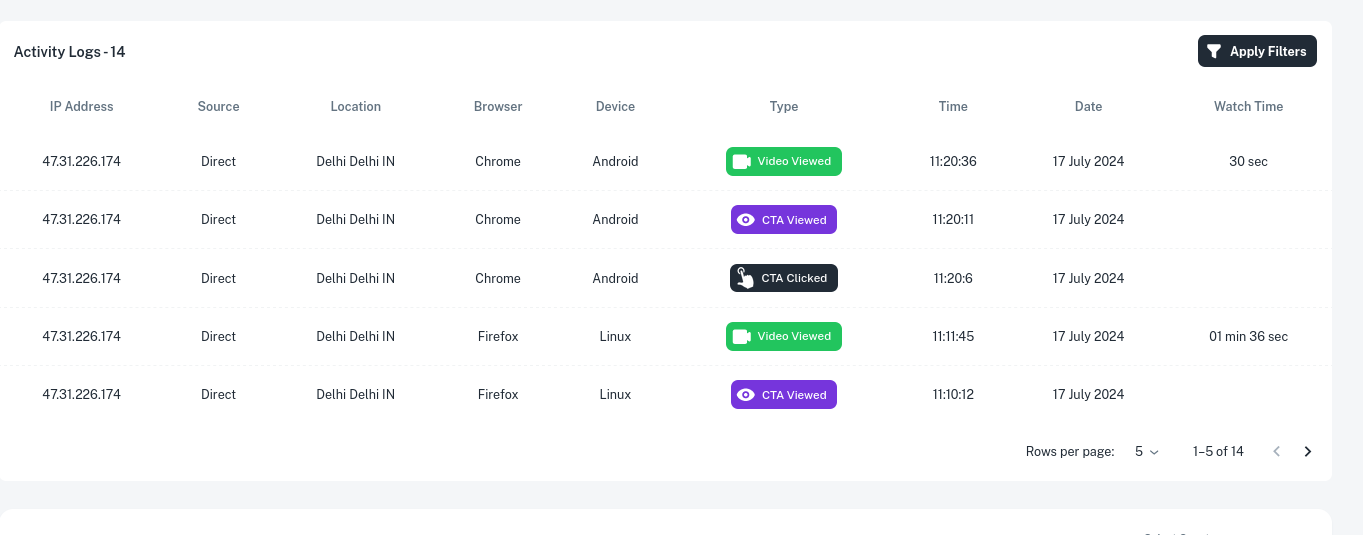Select the Firefox Linux row at 11:11:45
This screenshot has width=1363, height=535.
tap(666, 337)
